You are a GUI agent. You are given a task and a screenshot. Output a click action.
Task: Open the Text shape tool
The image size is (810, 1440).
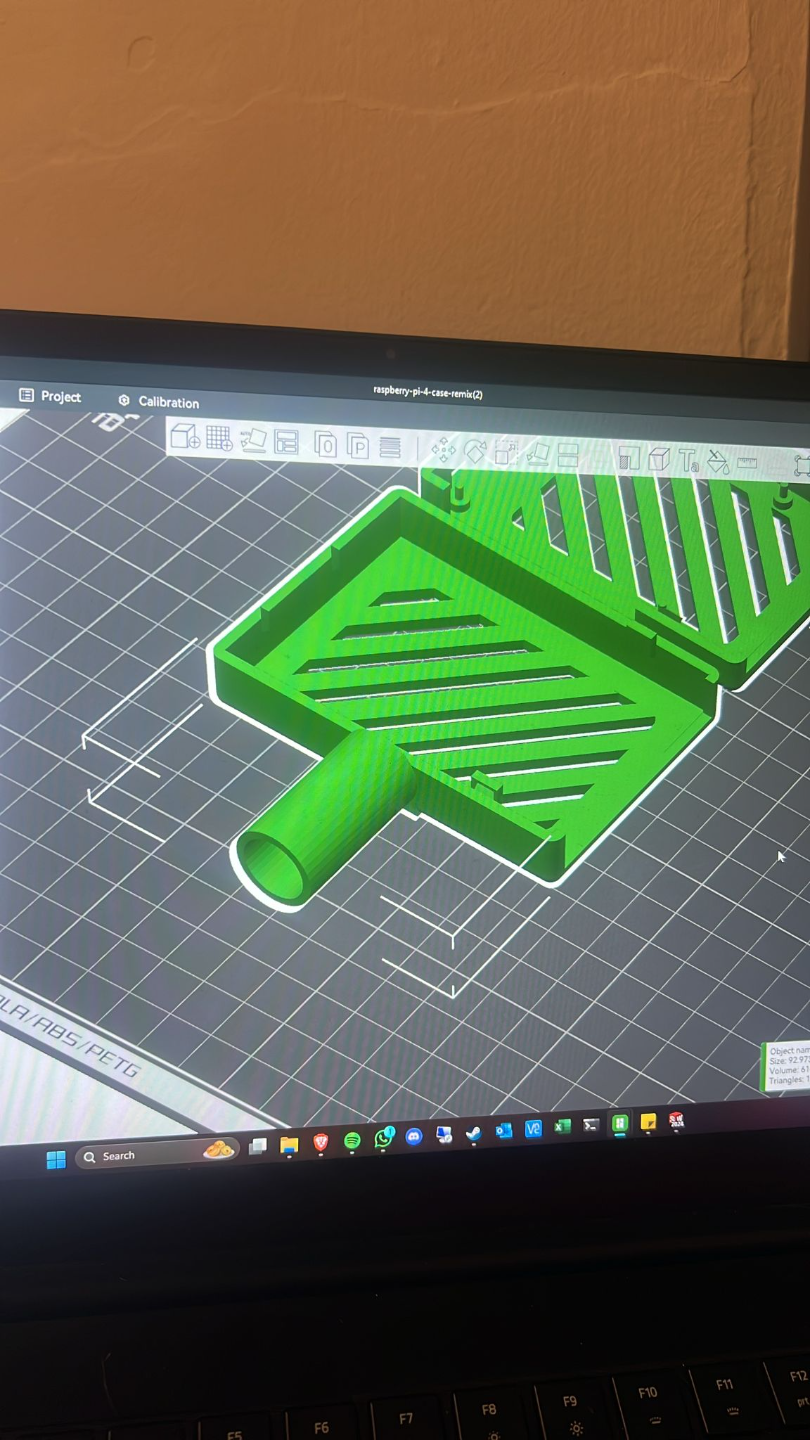(689, 460)
